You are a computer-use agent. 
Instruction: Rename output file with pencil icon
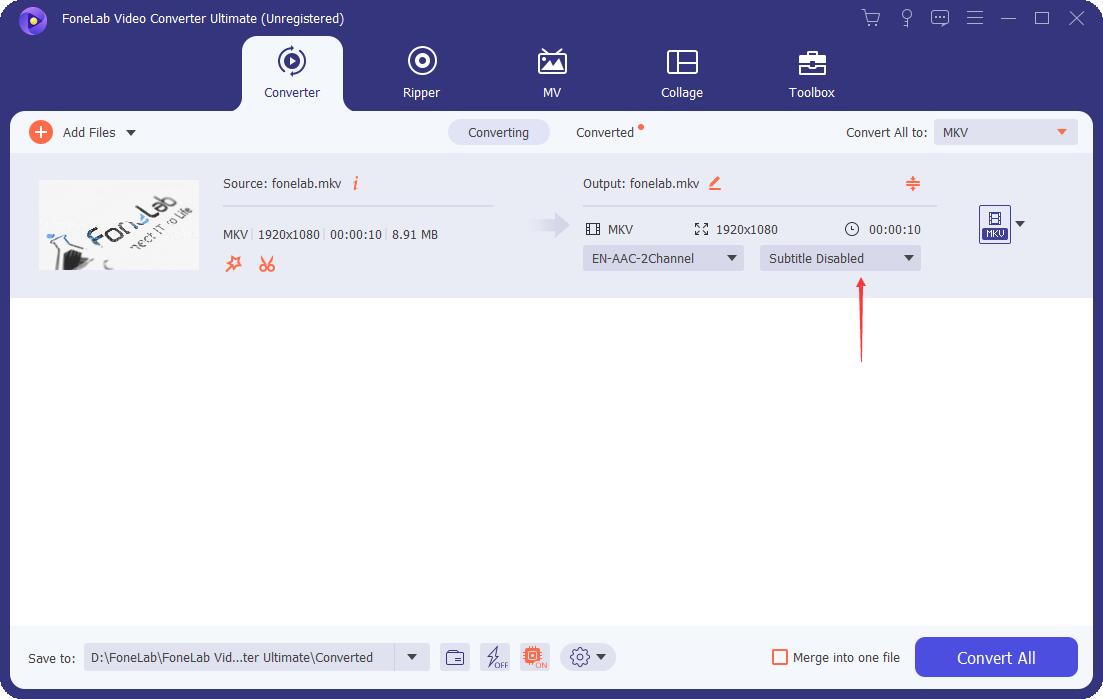715,183
